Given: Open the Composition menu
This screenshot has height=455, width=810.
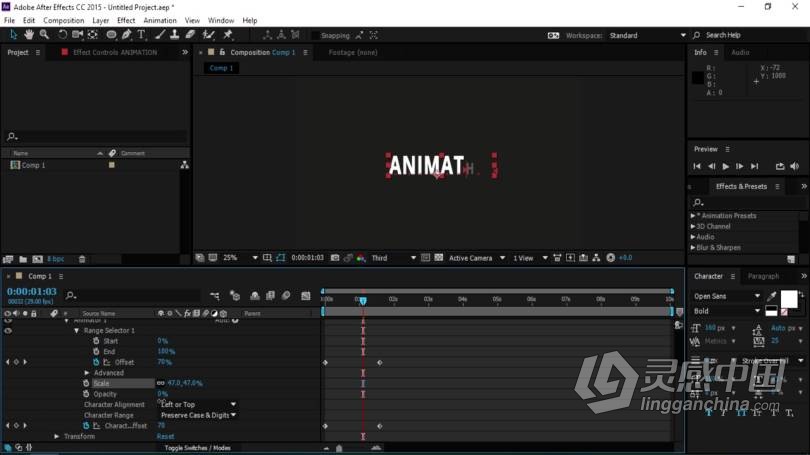Looking at the screenshot, I should [x=63, y=20].
